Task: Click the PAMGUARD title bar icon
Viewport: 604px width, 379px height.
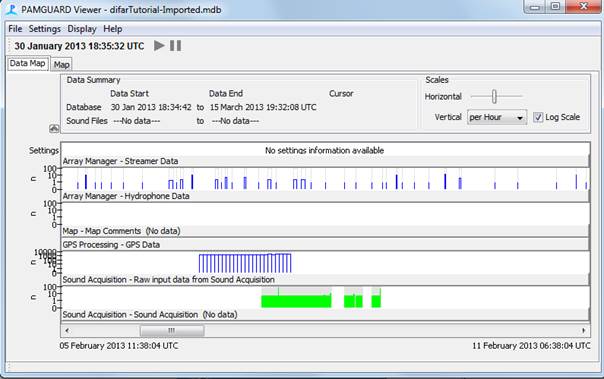Action: 12,10
